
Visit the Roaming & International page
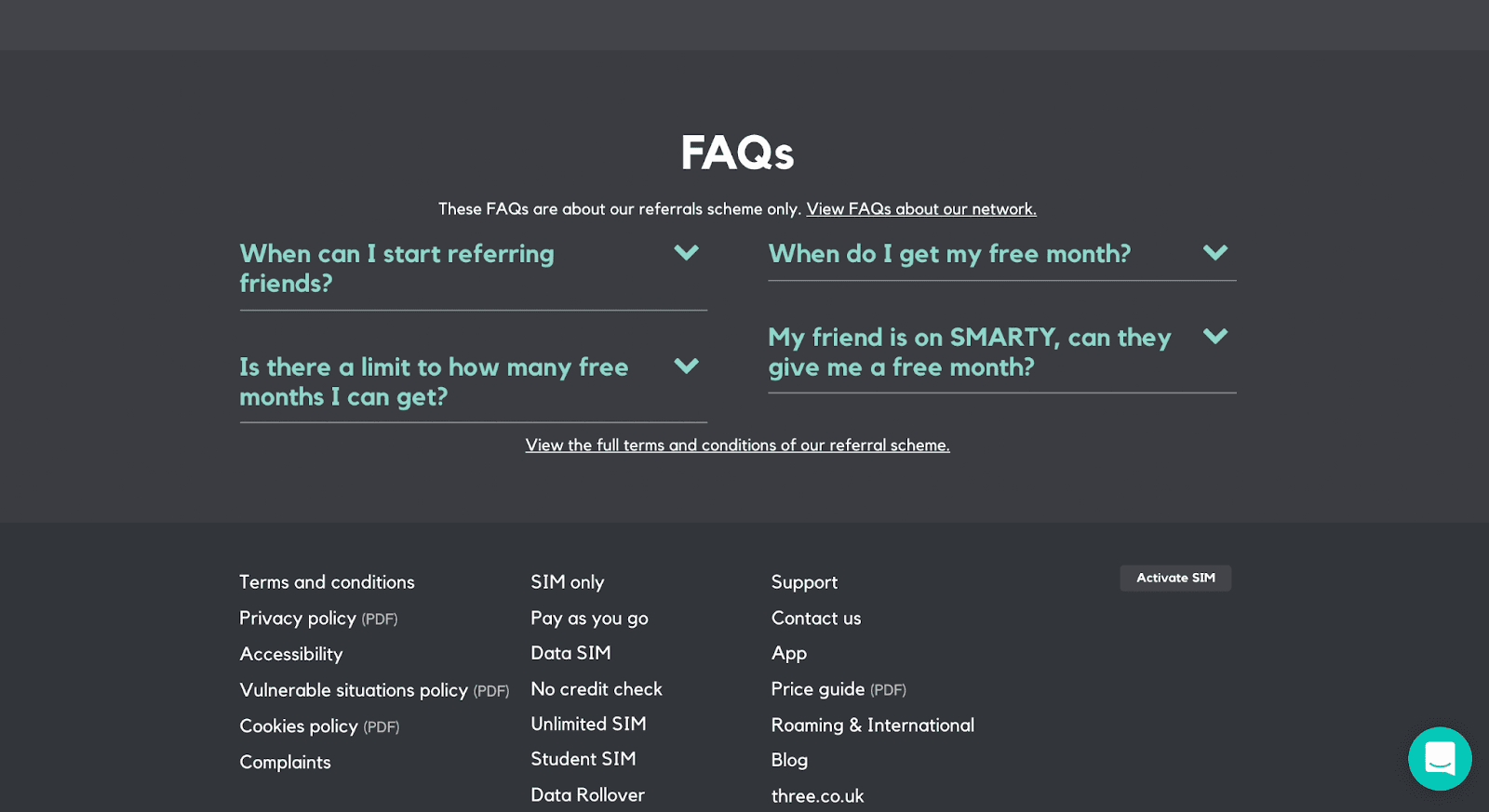tap(872, 725)
